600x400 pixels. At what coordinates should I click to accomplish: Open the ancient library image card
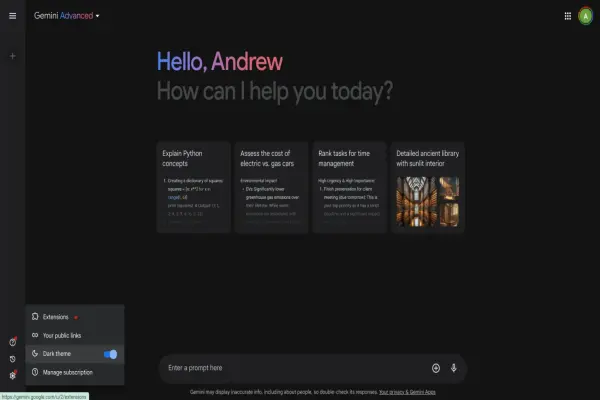[427, 187]
